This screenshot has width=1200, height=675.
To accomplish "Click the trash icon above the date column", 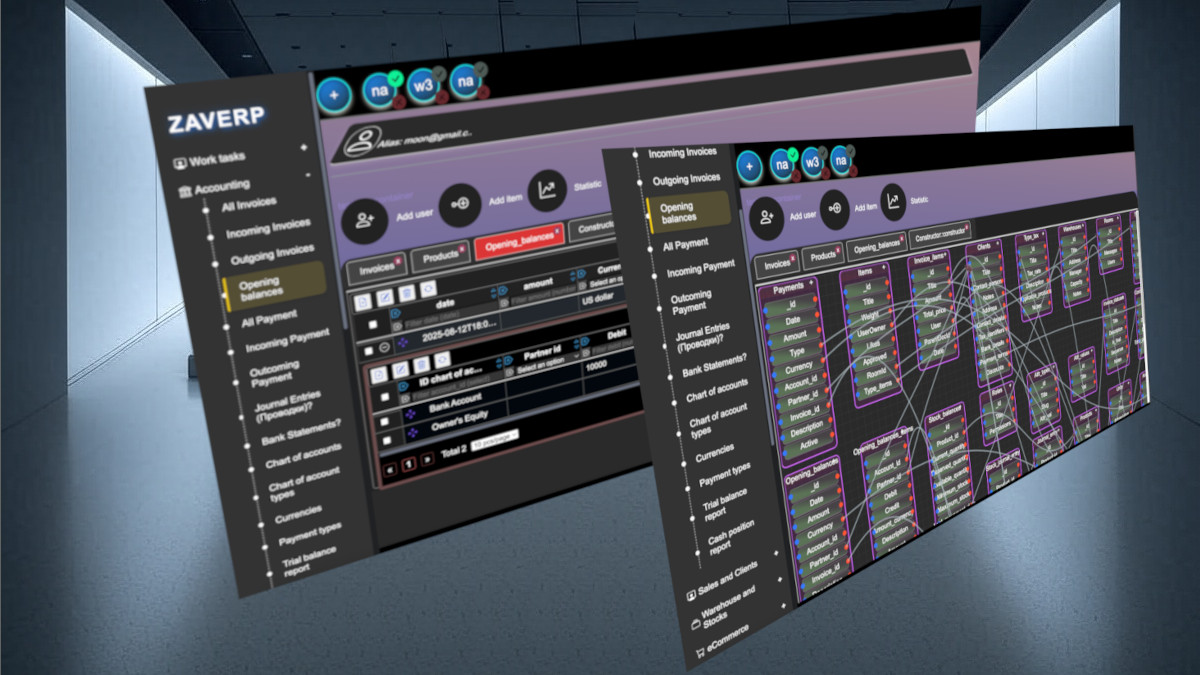I will pos(407,293).
